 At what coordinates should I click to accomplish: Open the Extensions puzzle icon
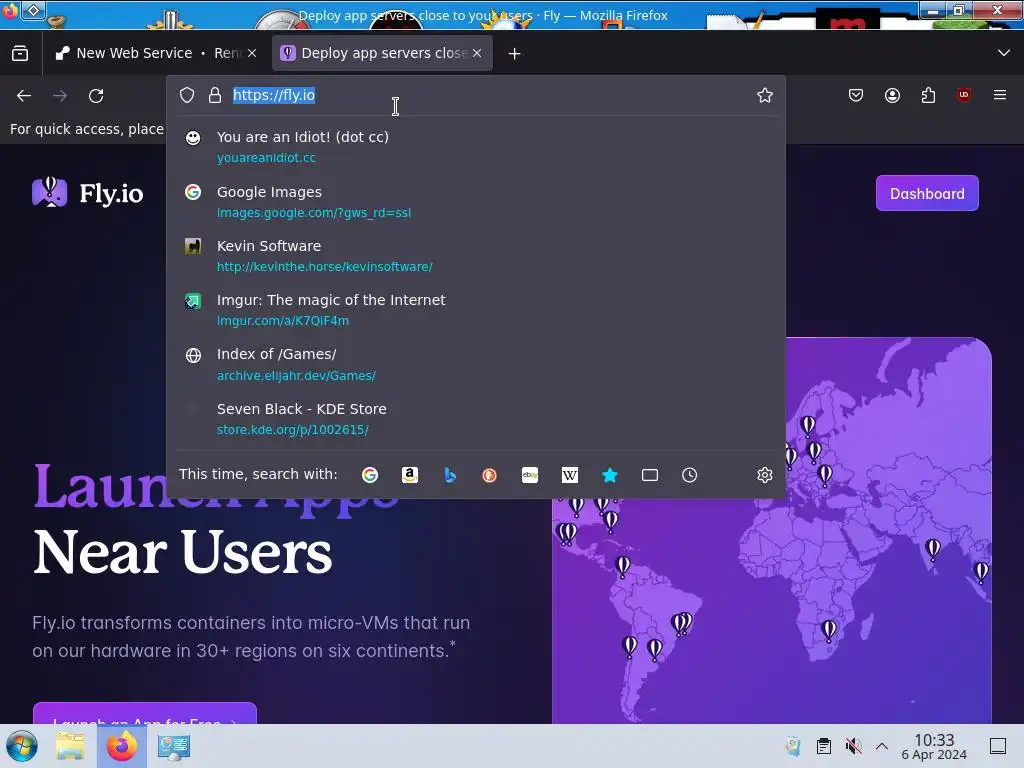928,95
